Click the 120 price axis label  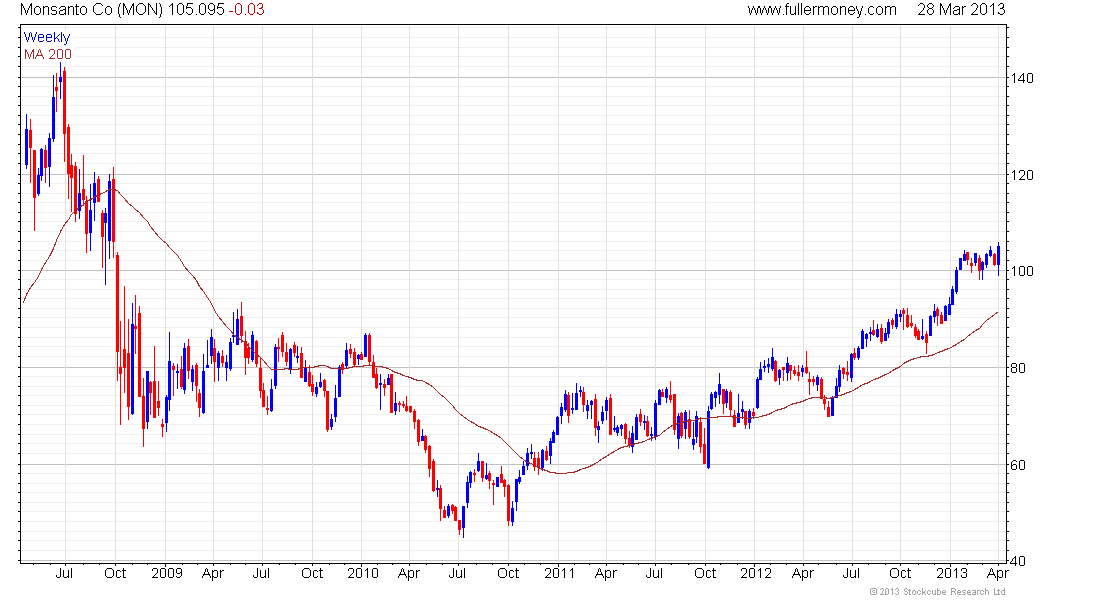click(1022, 175)
